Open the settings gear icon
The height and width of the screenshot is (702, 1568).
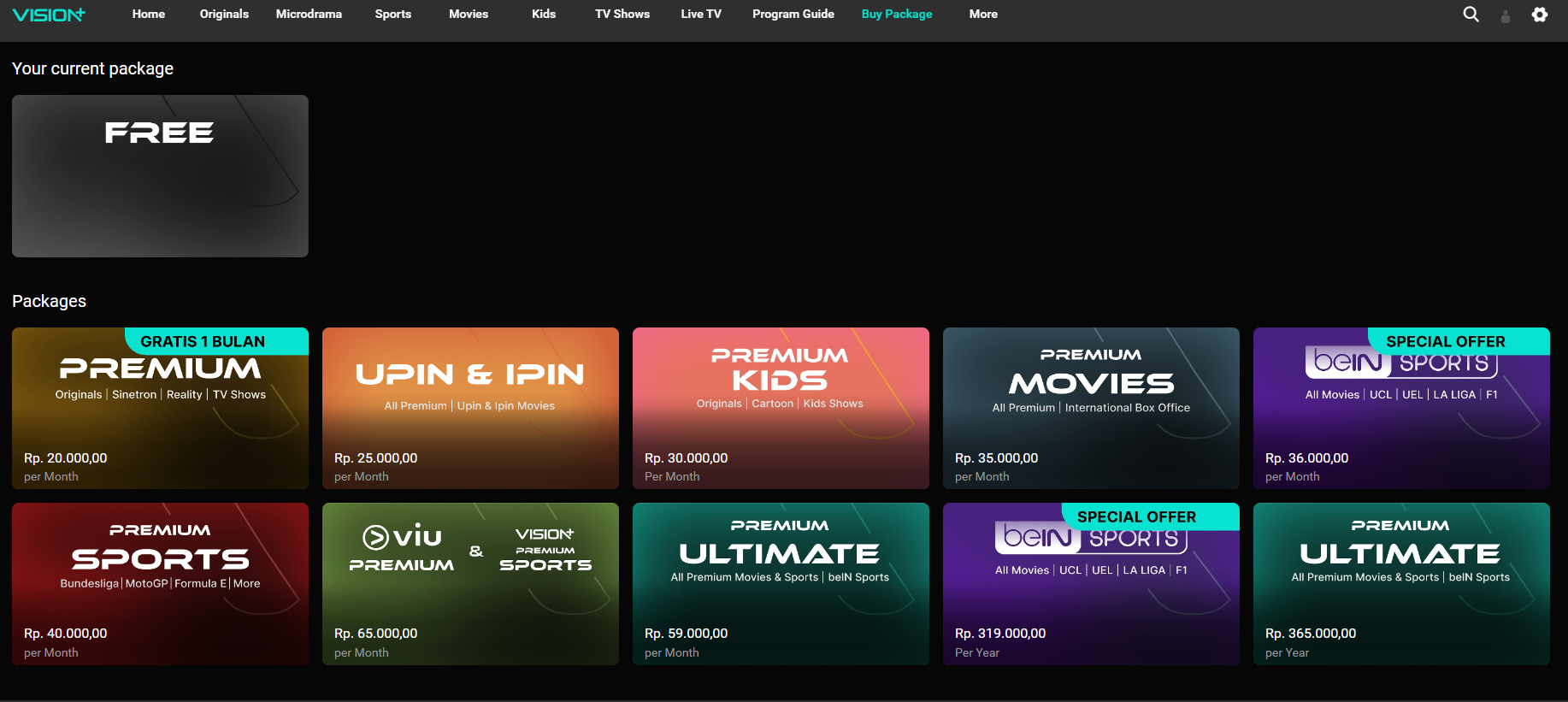pyautogui.click(x=1540, y=15)
